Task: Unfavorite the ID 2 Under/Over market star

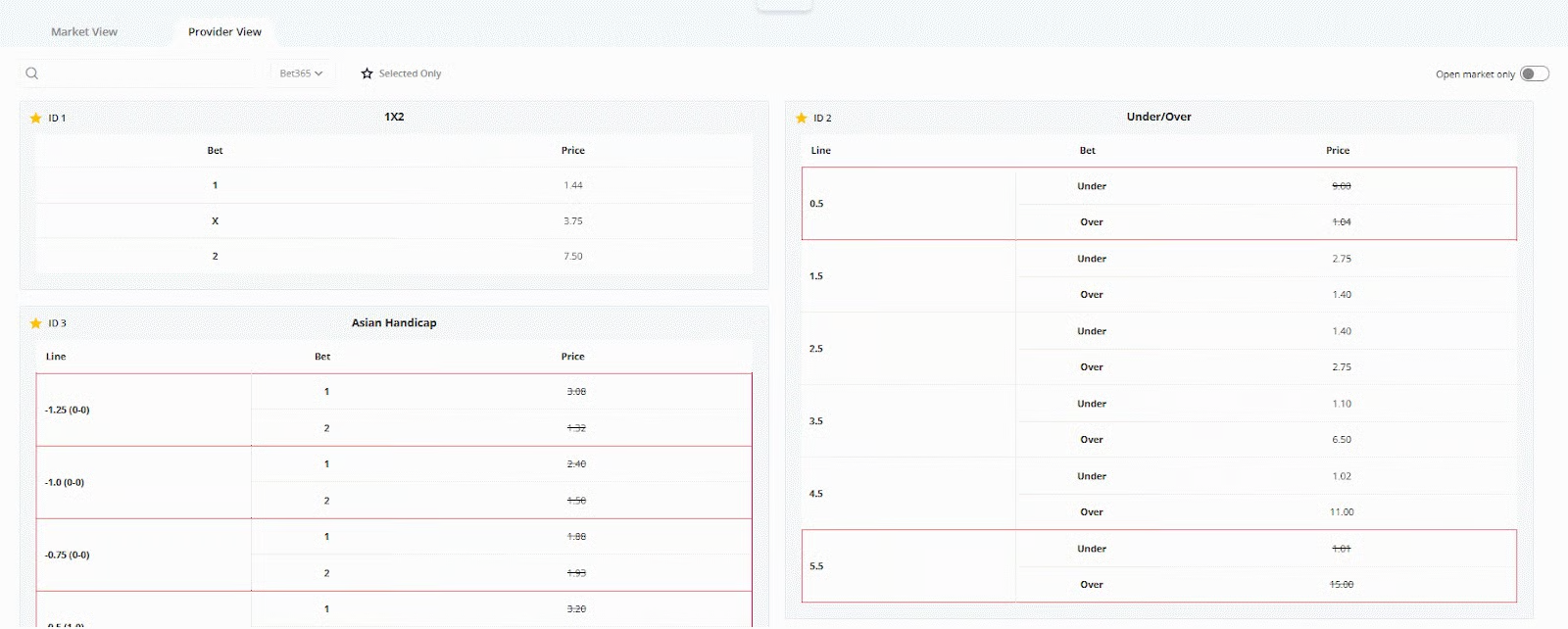Action: [x=802, y=118]
